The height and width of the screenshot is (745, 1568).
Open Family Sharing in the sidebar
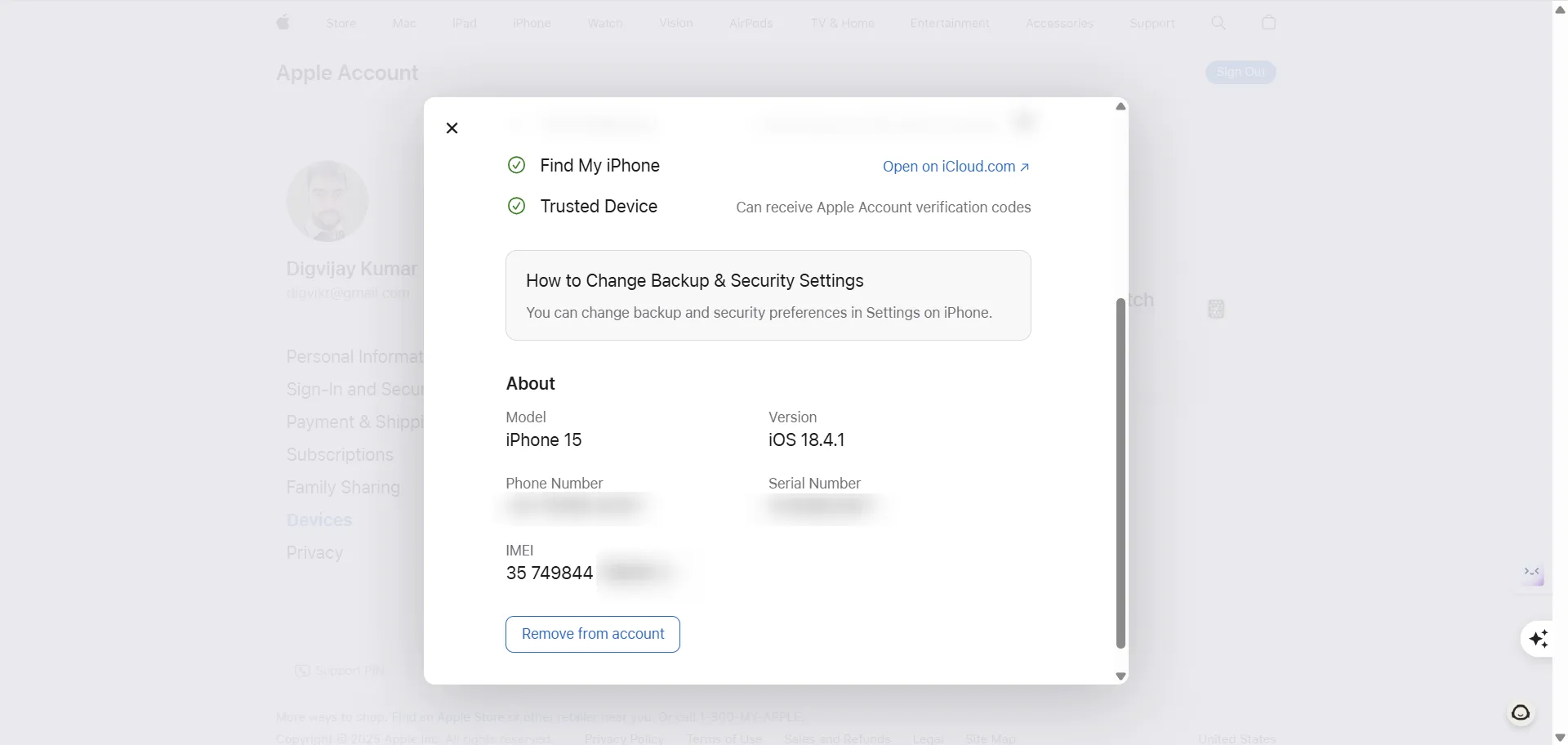click(343, 488)
